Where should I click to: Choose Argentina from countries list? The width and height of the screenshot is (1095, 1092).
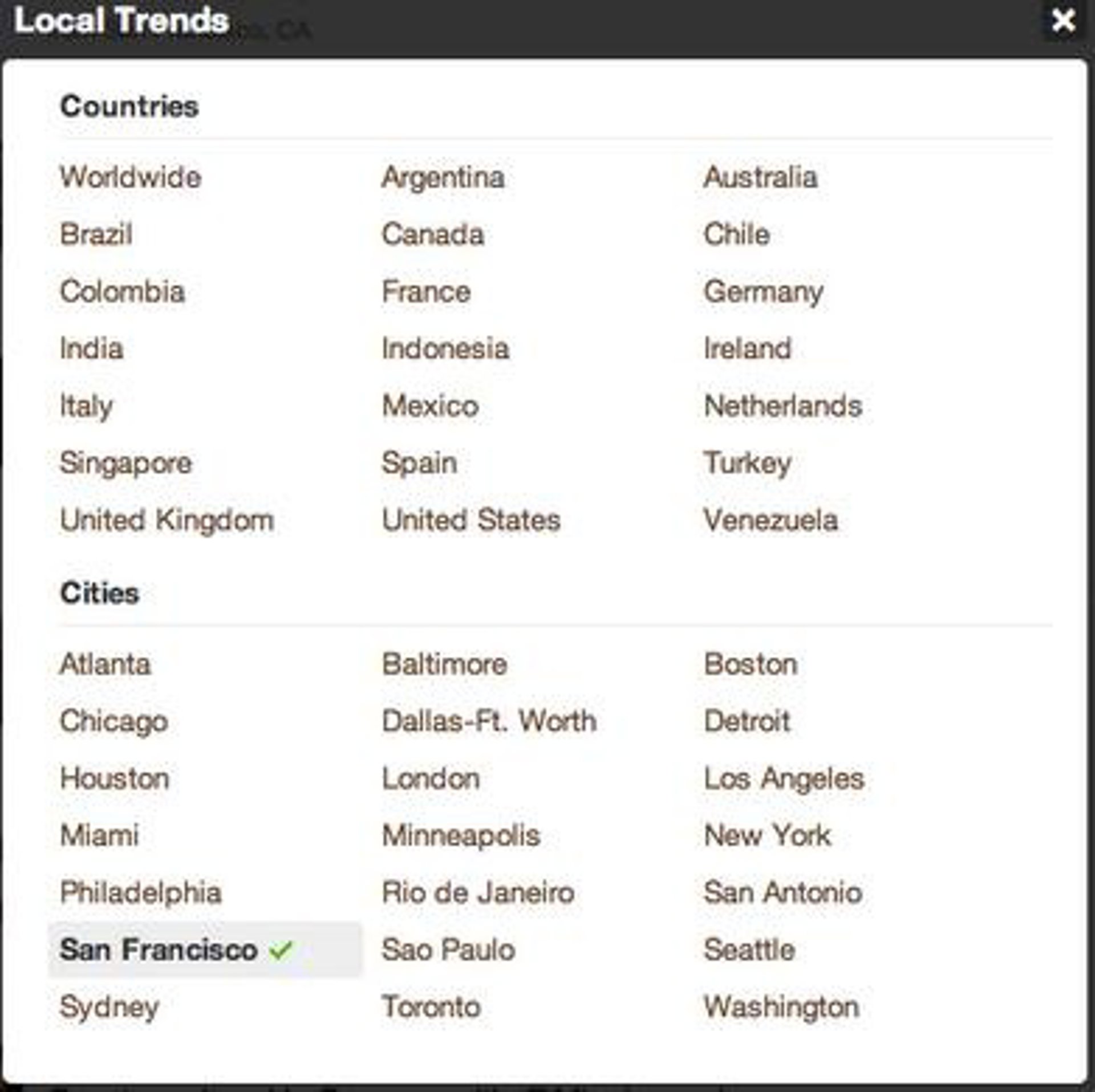tap(443, 177)
